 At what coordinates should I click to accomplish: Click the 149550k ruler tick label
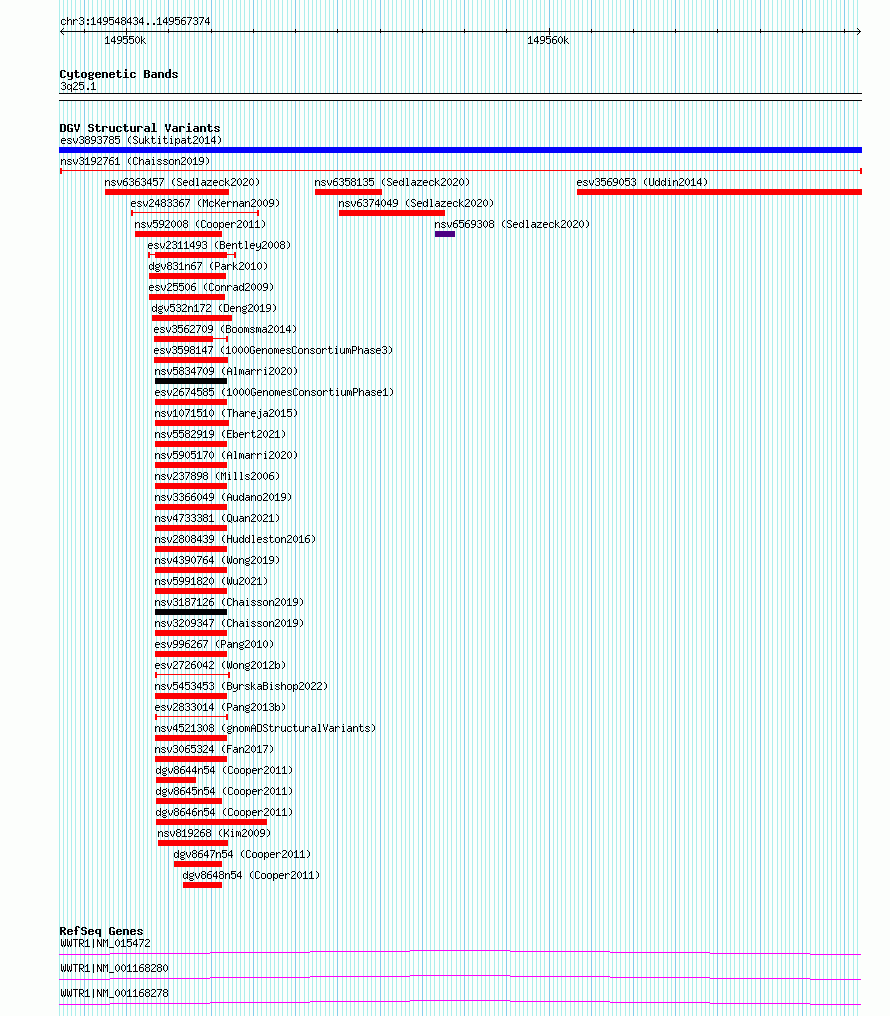[x=125, y=40]
